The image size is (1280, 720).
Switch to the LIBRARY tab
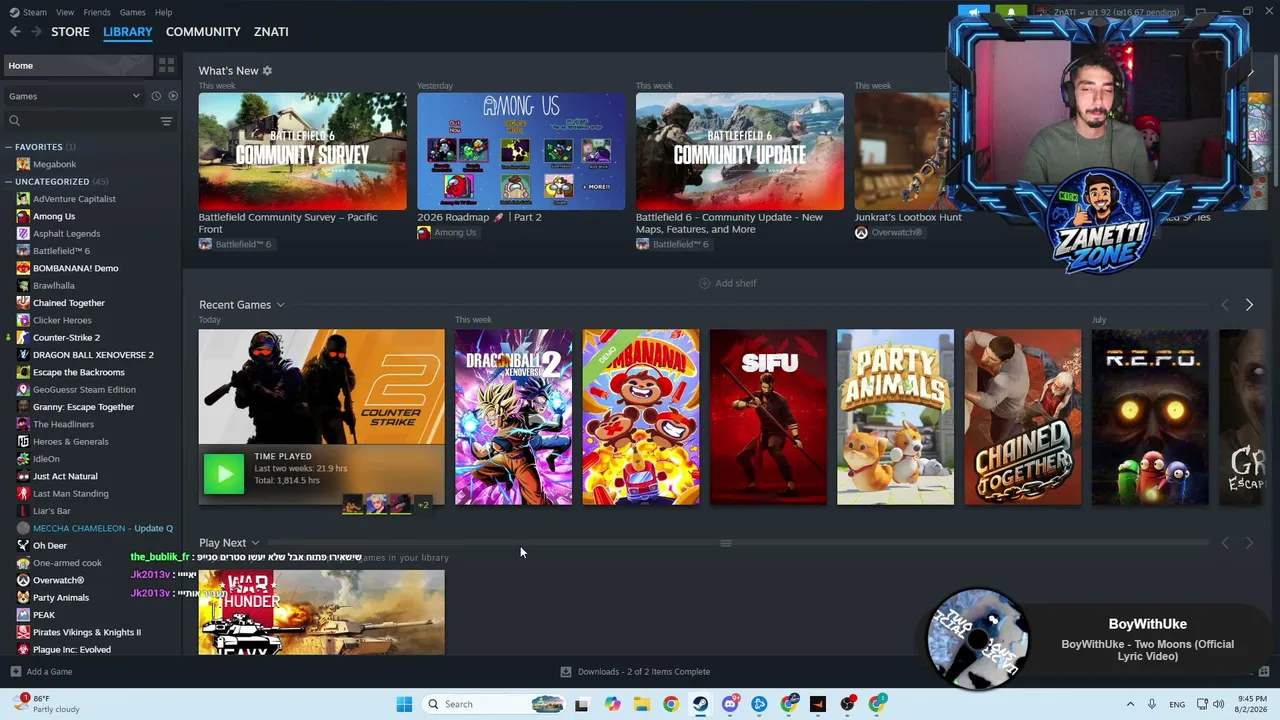[128, 32]
